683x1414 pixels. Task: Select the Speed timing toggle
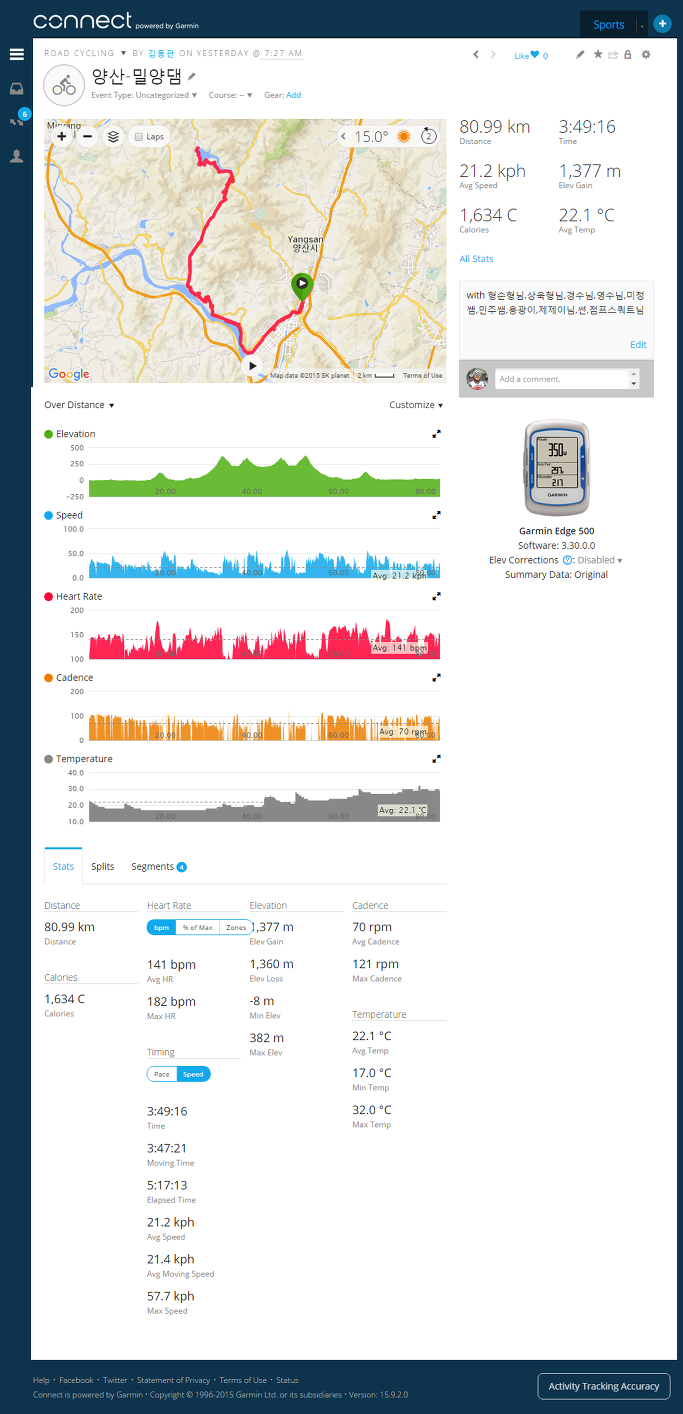[193, 1074]
